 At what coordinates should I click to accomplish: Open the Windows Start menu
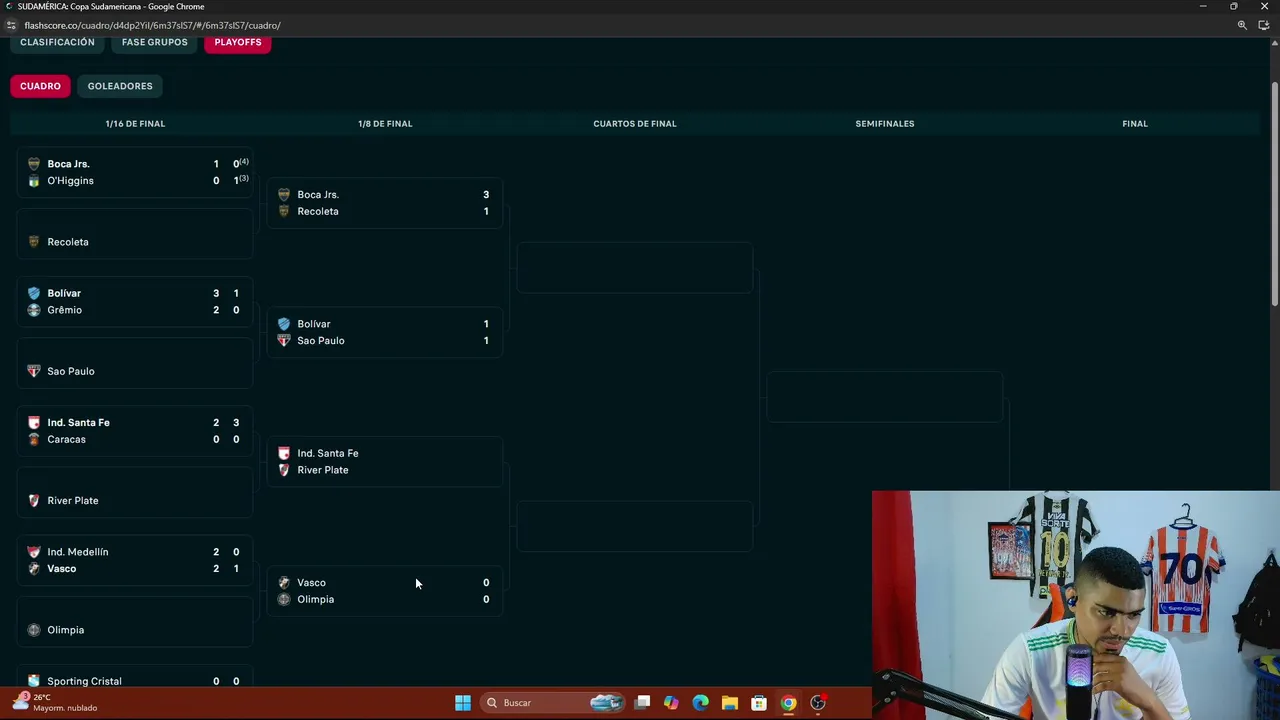point(463,703)
